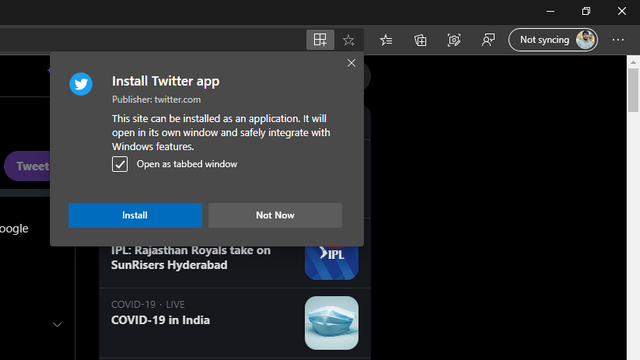The image size is (640, 360).
Task: Add this page to favorites star
Action: point(349,40)
